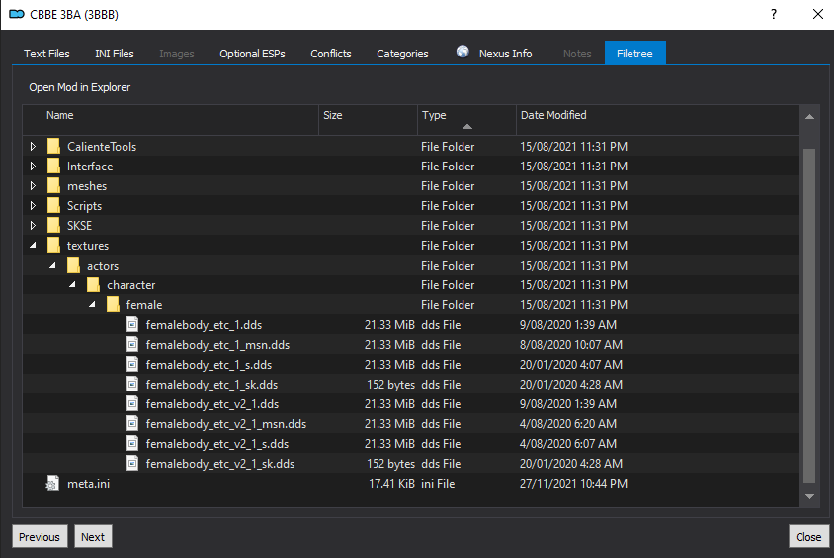834x558 pixels.
Task: Click the CalienteTools folder icon
Action: pyautogui.click(x=53, y=146)
